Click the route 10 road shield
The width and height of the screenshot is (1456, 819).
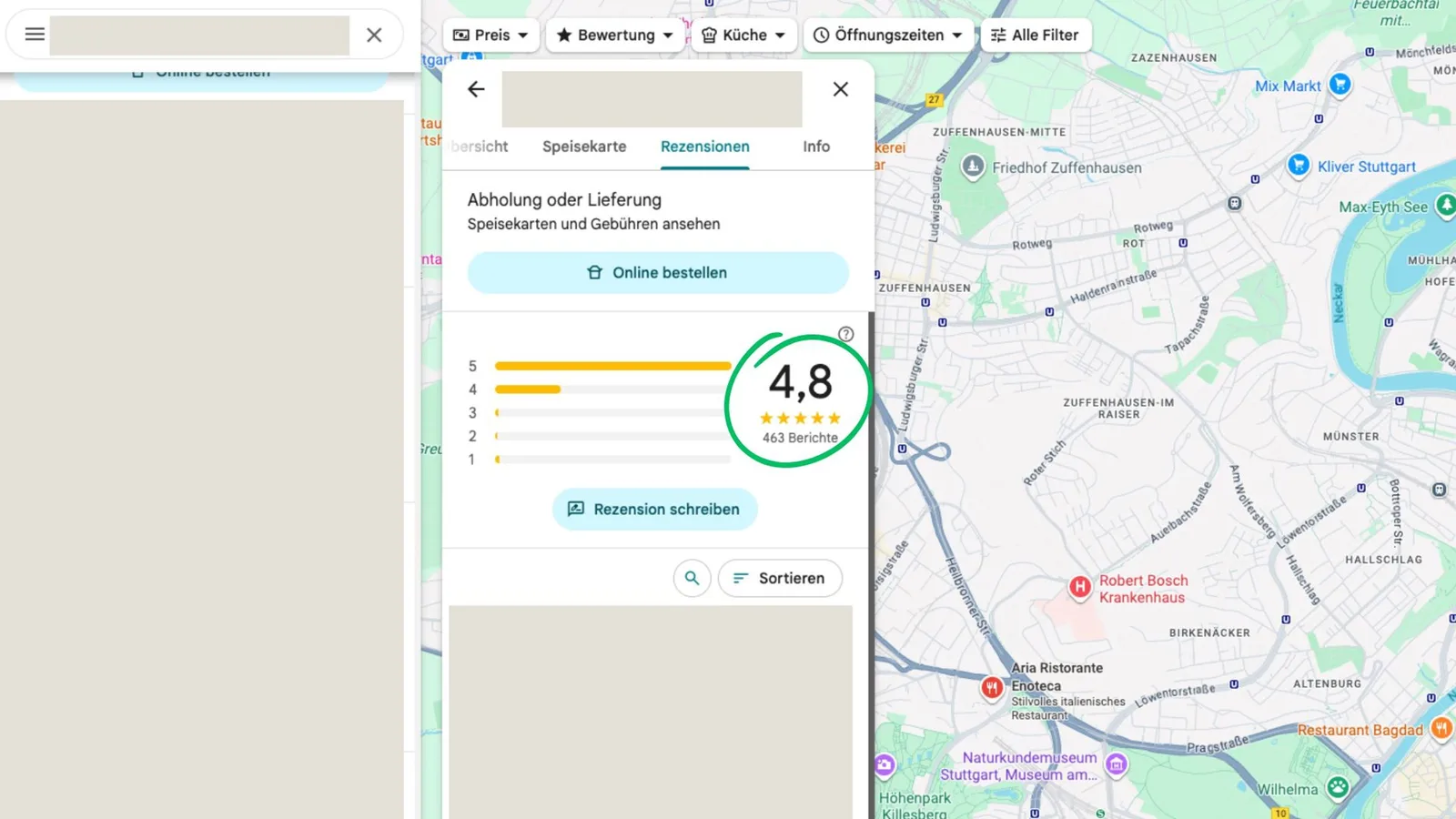click(x=1280, y=814)
